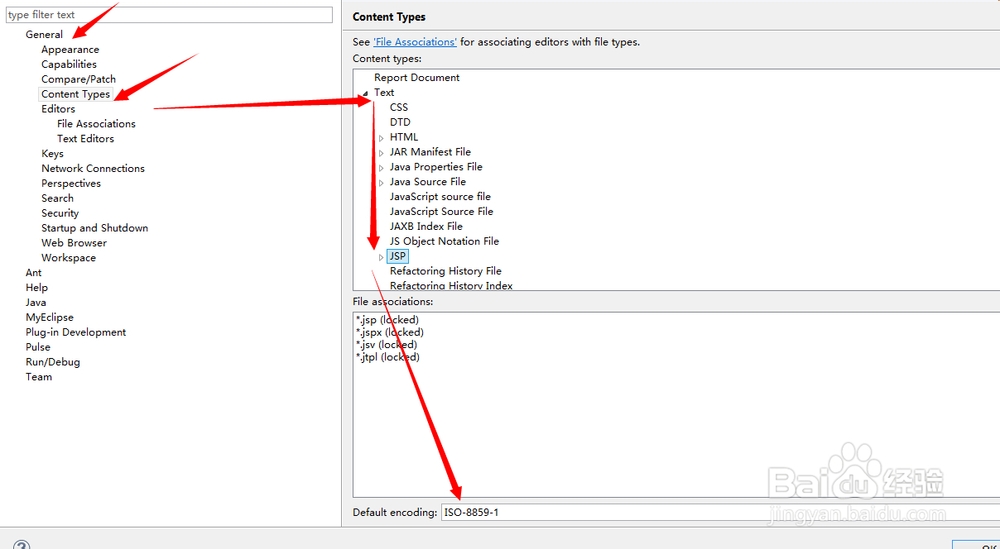Open help via the question mark icon
The height and width of the screenshot is (549, 1000).
[x=21, y=545]
